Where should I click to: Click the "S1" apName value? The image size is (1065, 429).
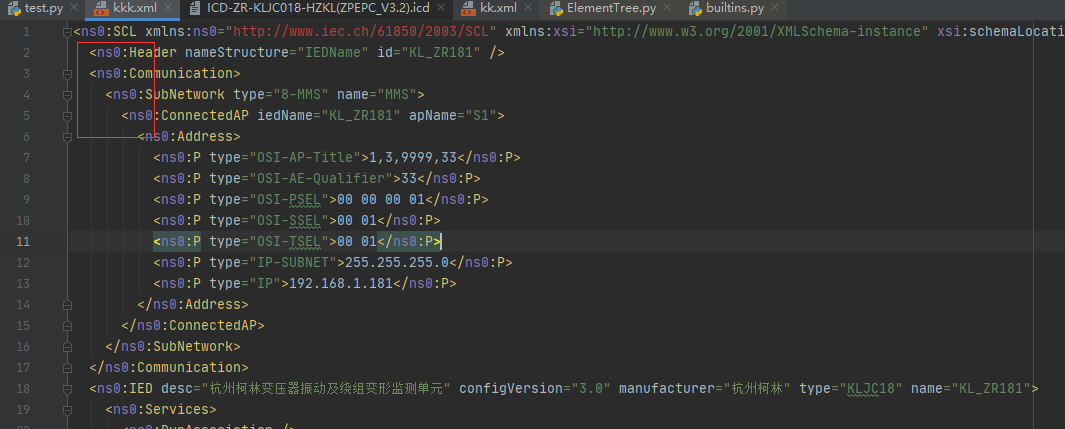[481, 115]
